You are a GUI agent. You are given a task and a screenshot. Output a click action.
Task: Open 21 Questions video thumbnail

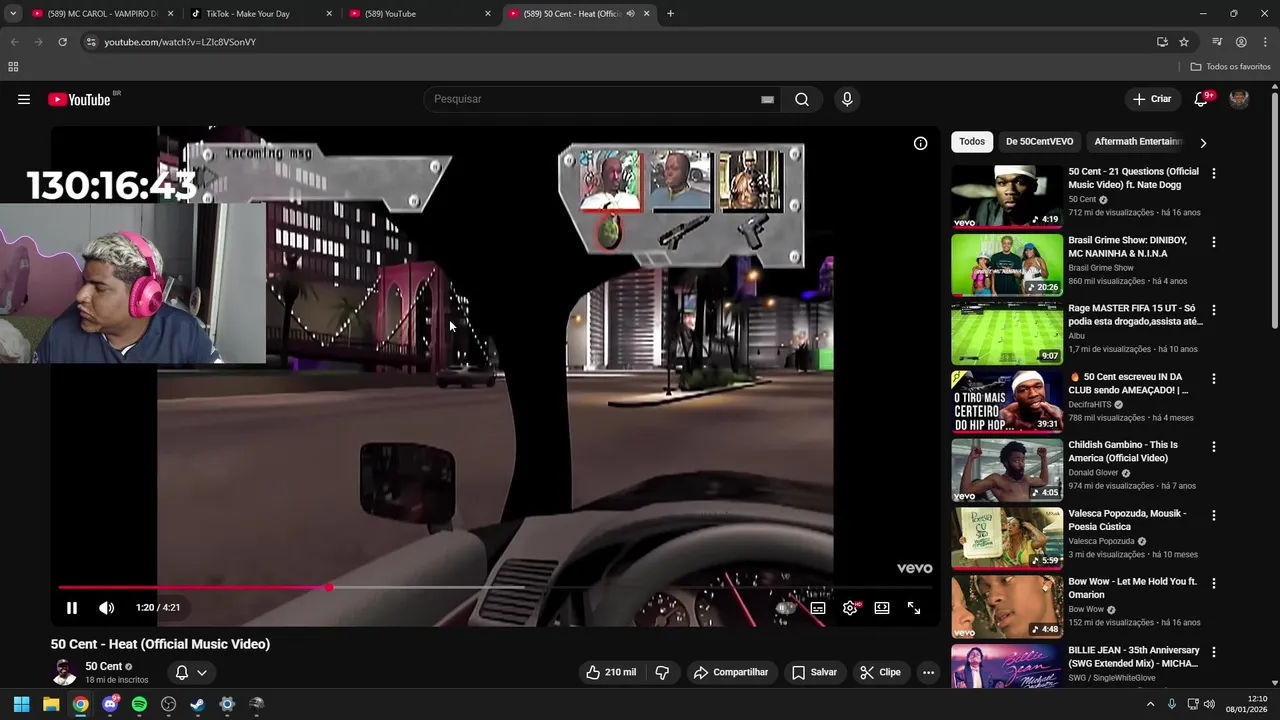(x=1007, y=197)
